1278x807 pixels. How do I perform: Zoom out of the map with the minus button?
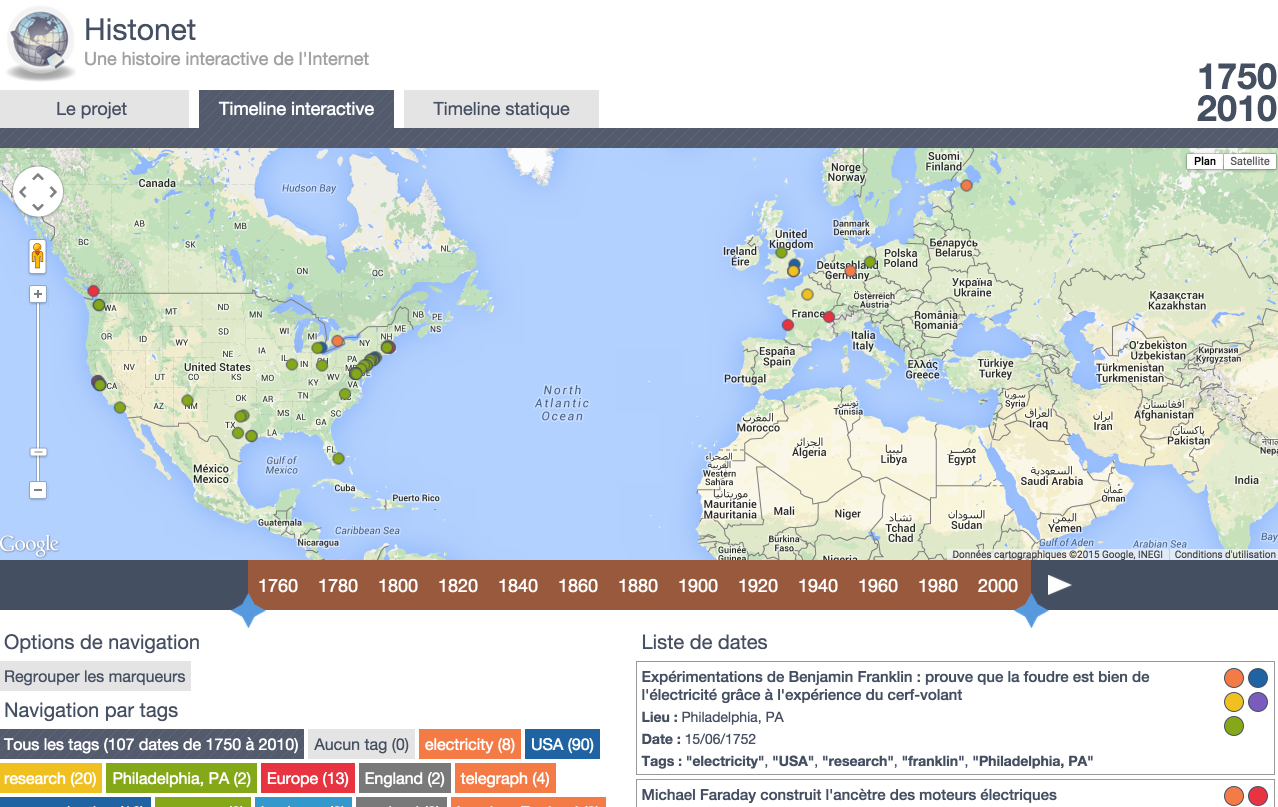tap(38, 490)
